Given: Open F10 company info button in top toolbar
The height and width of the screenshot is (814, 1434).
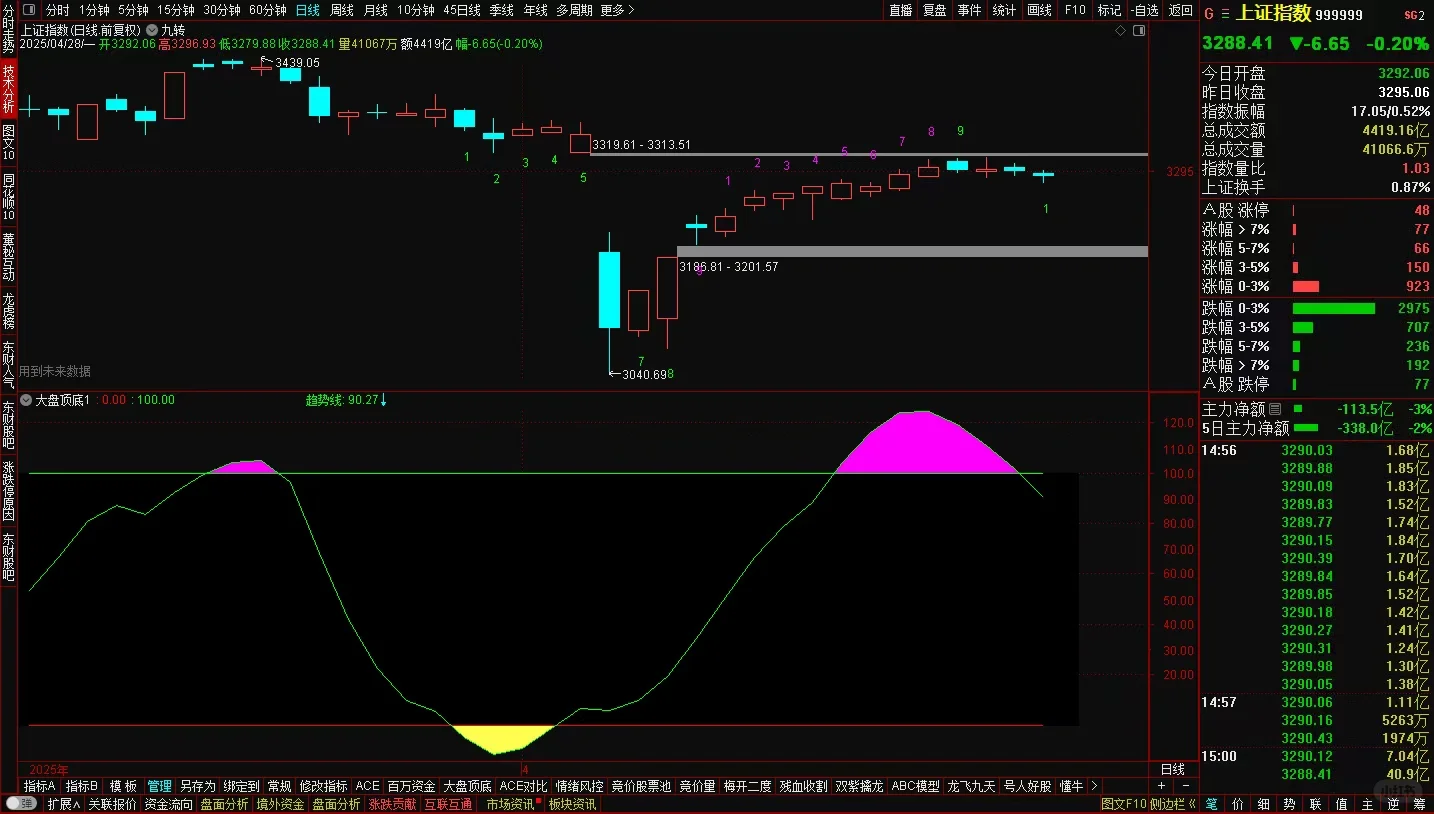Looking at the screenshot, I should (1075, 10).
